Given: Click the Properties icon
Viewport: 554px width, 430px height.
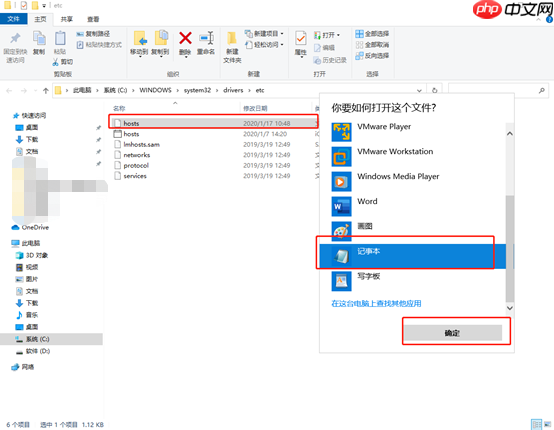Looking at the screenshot, I should point(301,39).
